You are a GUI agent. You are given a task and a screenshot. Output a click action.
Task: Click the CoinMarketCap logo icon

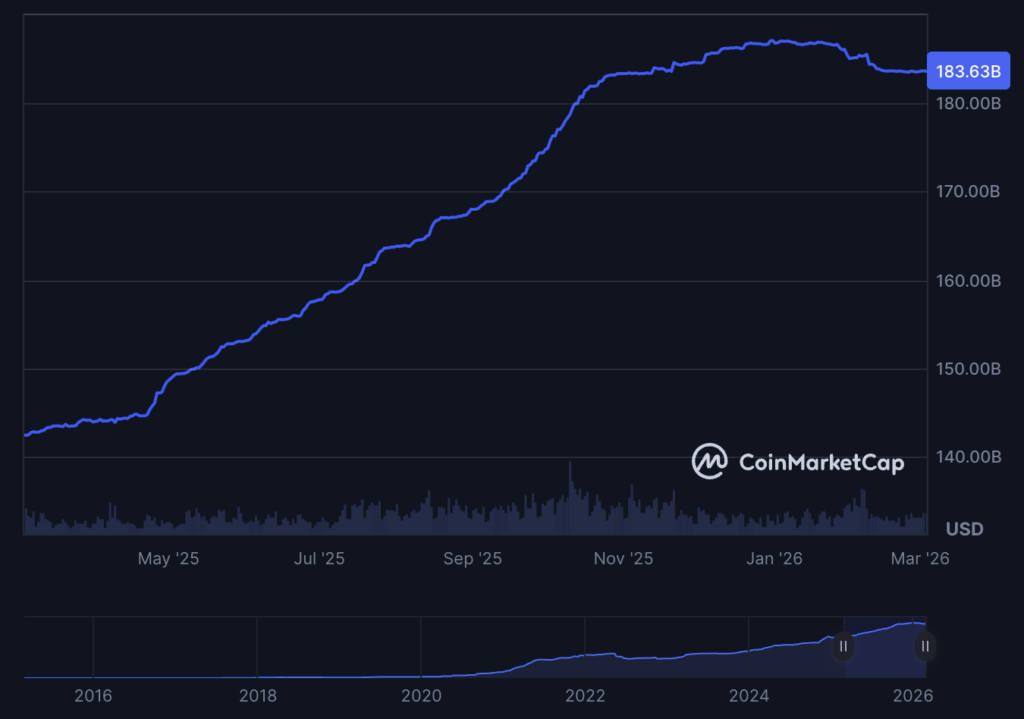pos(709,461)
